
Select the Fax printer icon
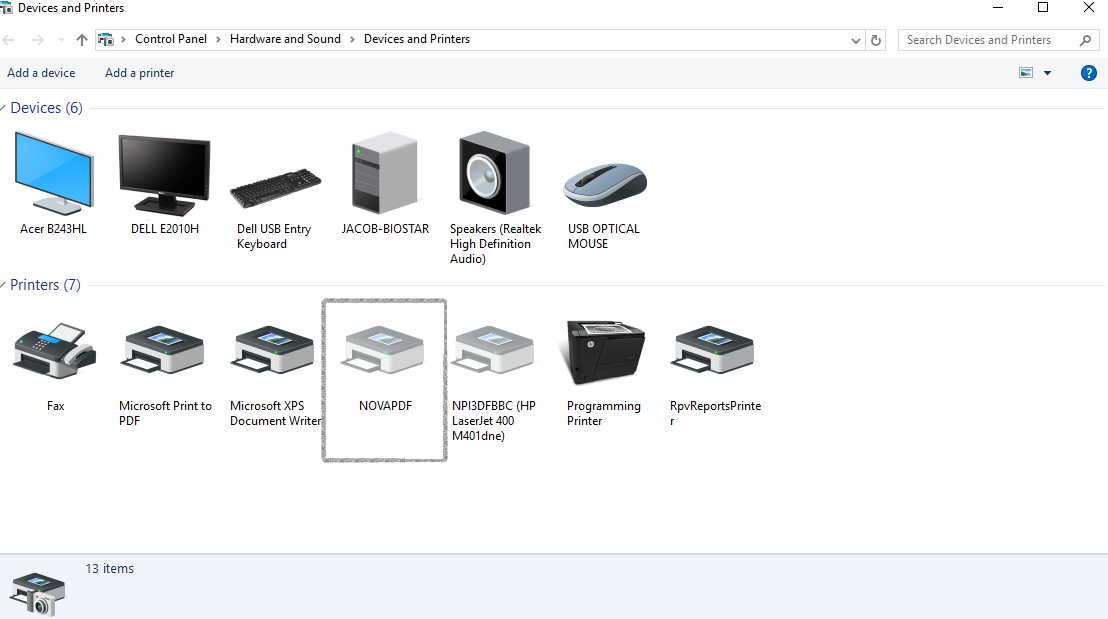point(55,352)
